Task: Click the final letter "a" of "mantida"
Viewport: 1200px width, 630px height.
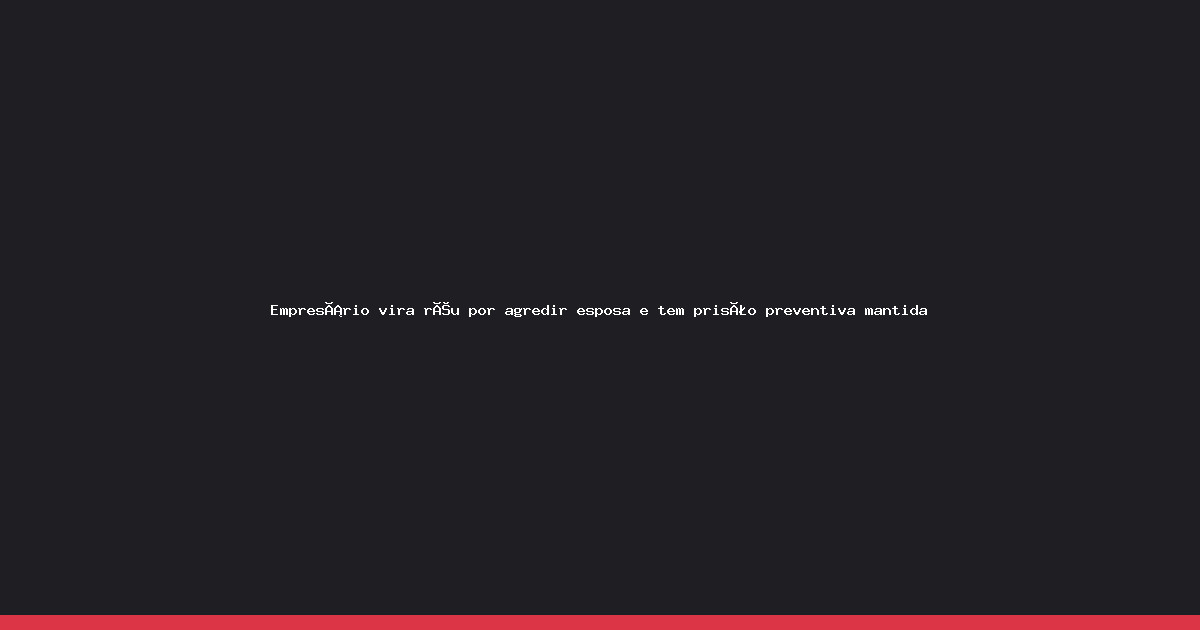Action: click(923, 311)
